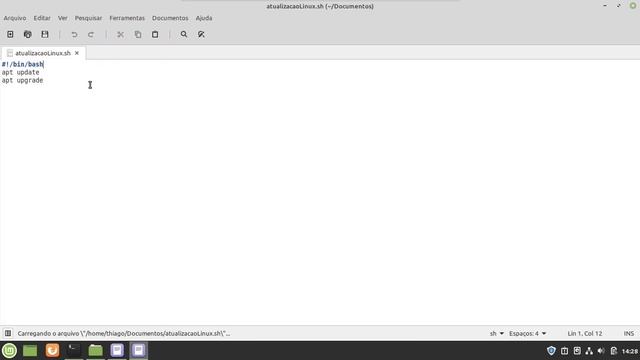Viewport: 640px width, 360px height.
Task: Open the Ferramentas menu
Action: (127, 18)
